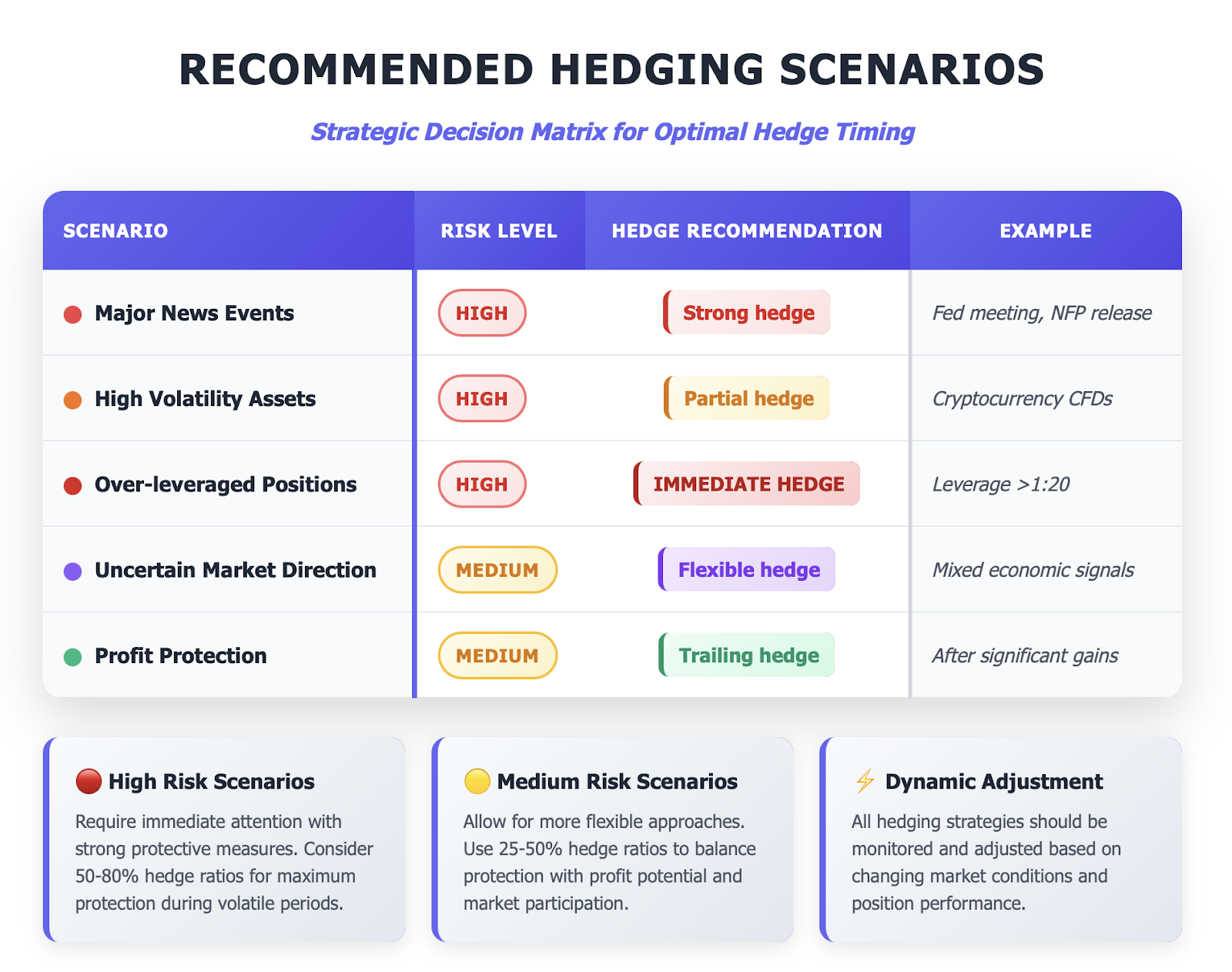Click the orange dot next to High Volatility Assets
The image size is (1232, 972).
coord(72,400)
